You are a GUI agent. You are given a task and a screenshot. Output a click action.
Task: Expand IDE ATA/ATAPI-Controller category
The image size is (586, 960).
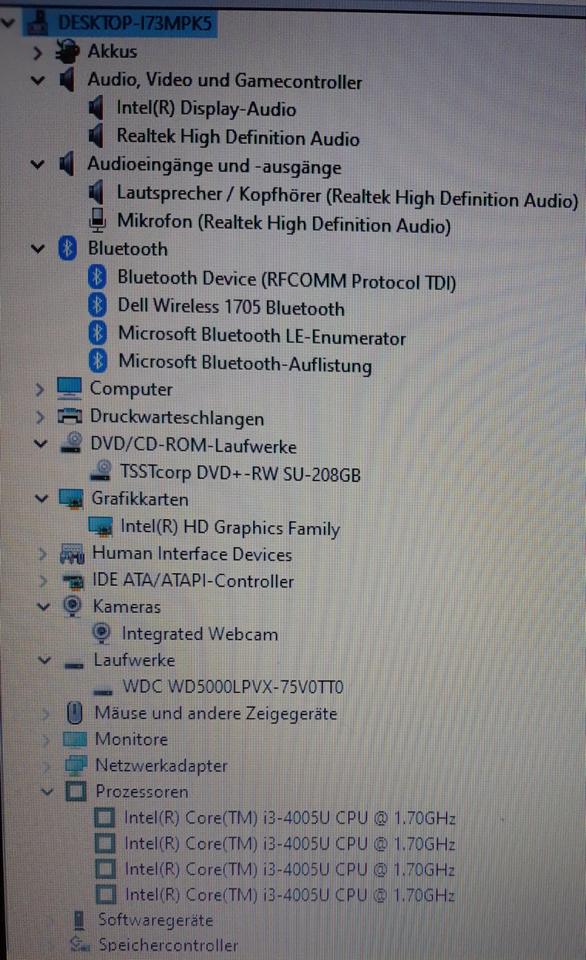43,580
